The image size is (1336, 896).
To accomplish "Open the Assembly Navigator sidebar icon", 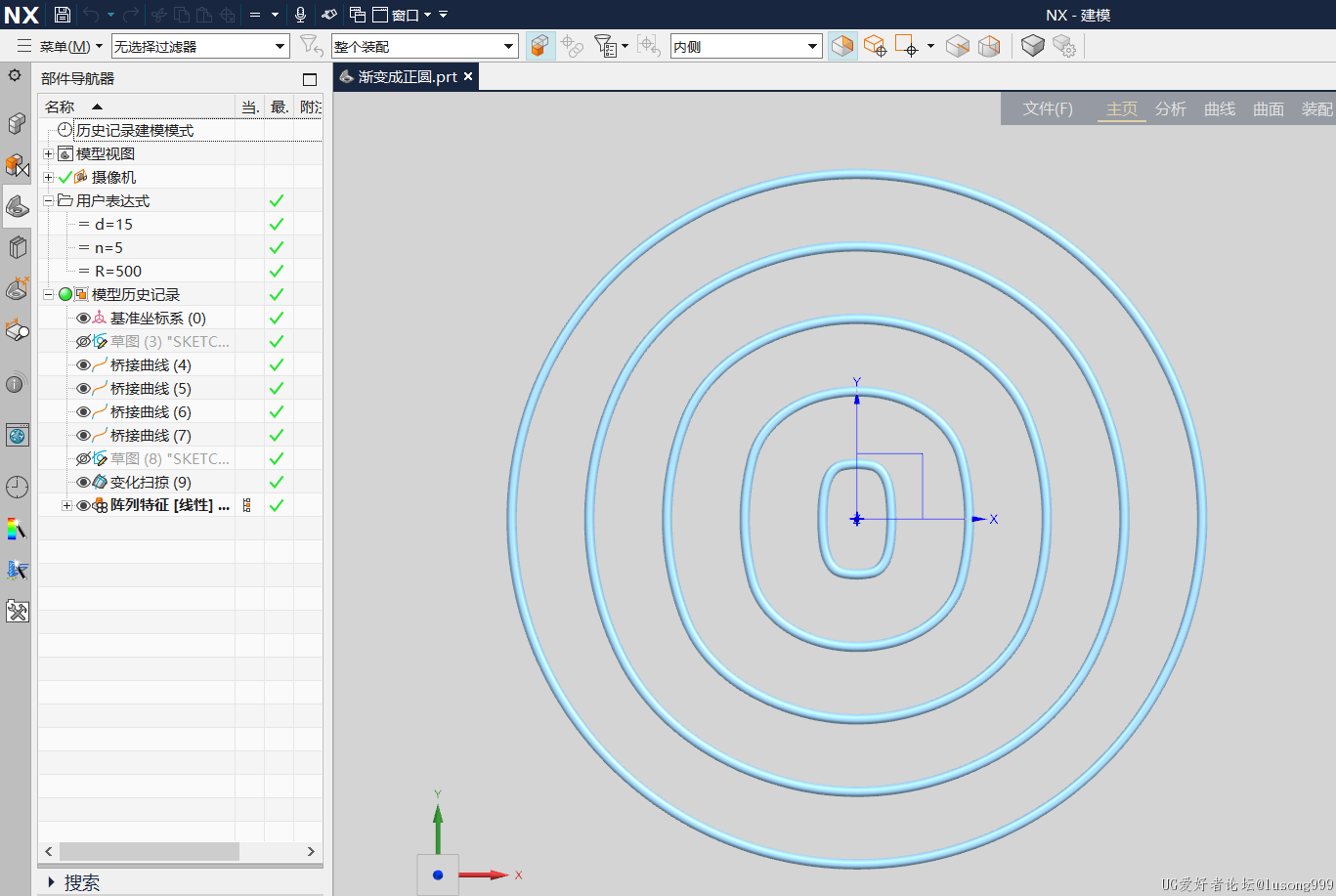I will [17, 122].
